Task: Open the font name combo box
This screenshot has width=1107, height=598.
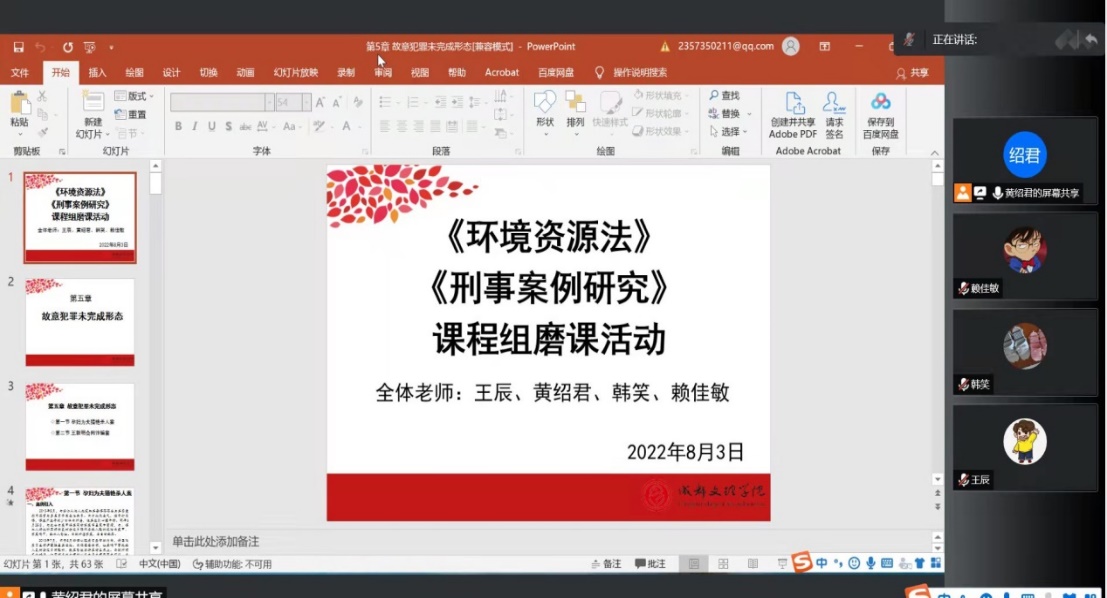Action: click(221, 102)
